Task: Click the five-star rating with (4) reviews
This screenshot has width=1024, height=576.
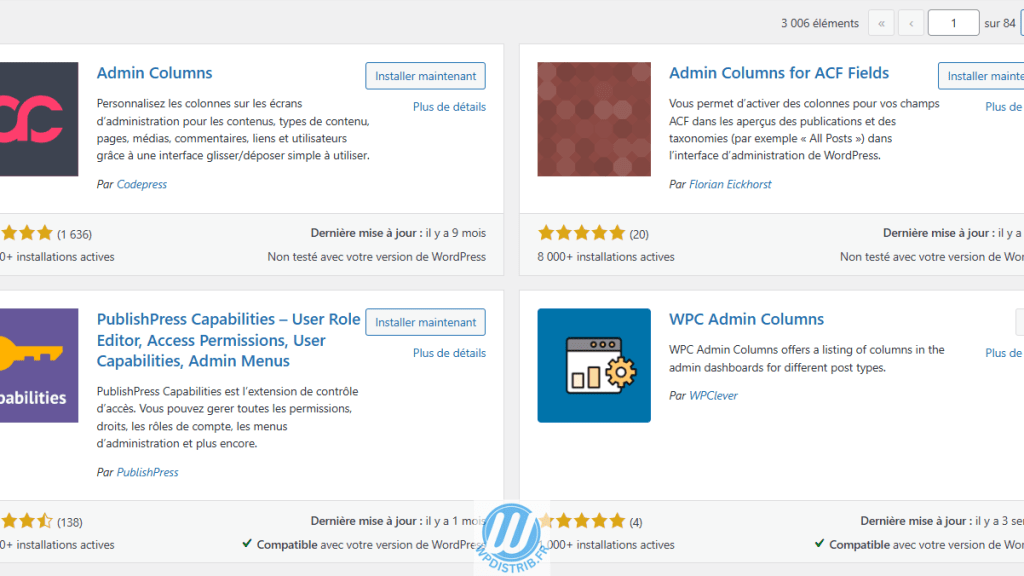Action: tap(583, 521)
